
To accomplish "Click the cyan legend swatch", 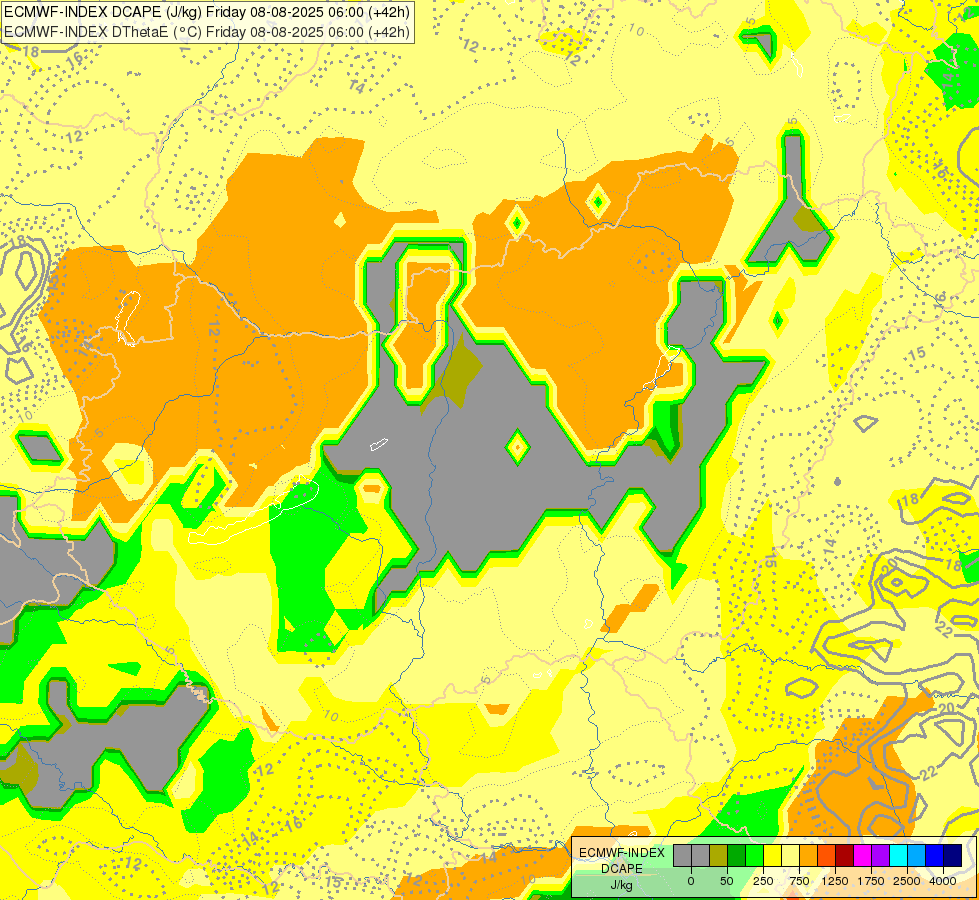I will 898,855.
